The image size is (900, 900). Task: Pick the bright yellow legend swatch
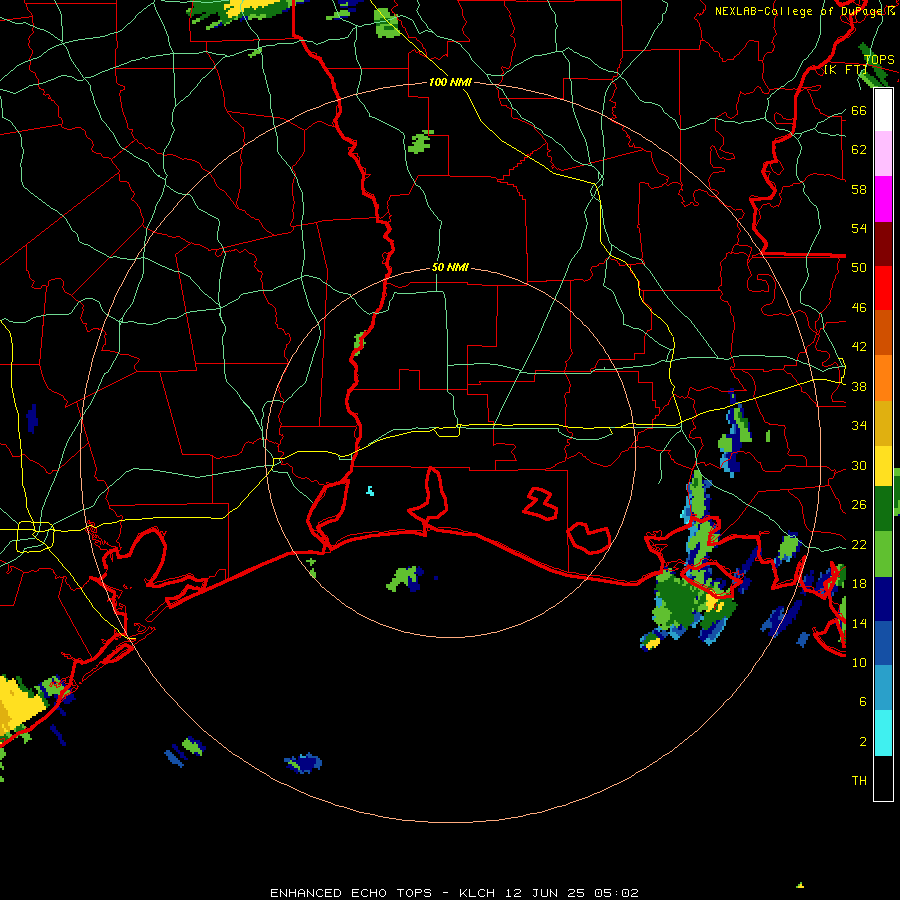tap(883, 466)
